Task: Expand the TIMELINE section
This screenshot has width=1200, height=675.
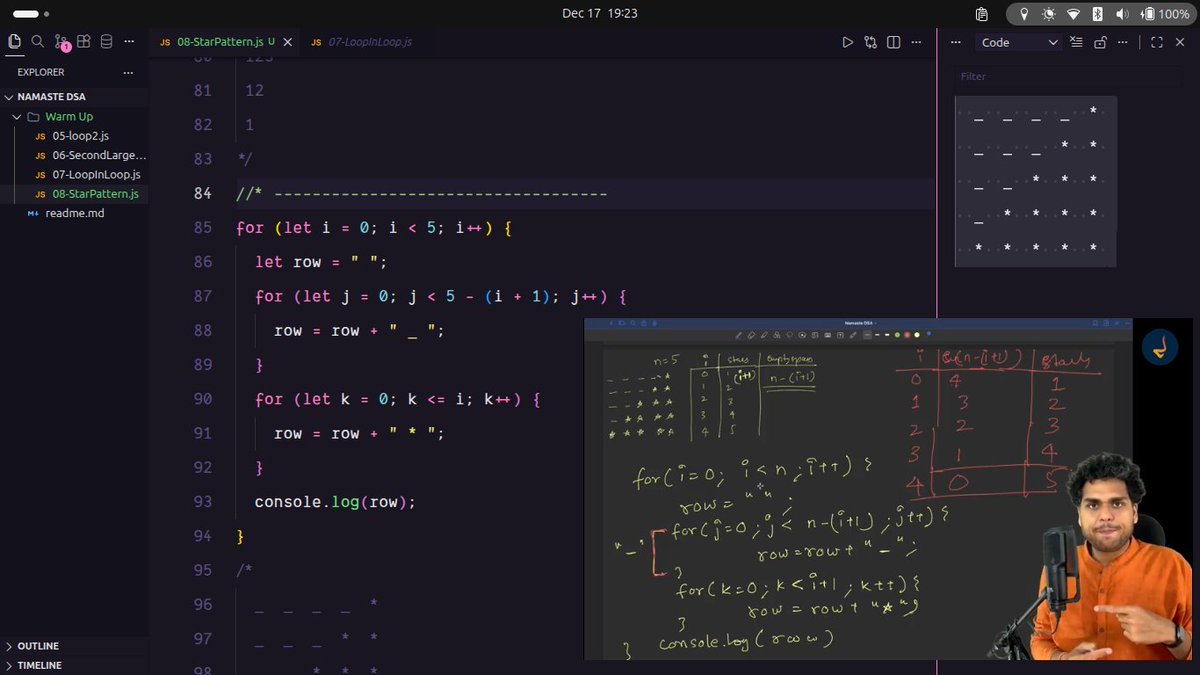Action: tap(74, 665)
